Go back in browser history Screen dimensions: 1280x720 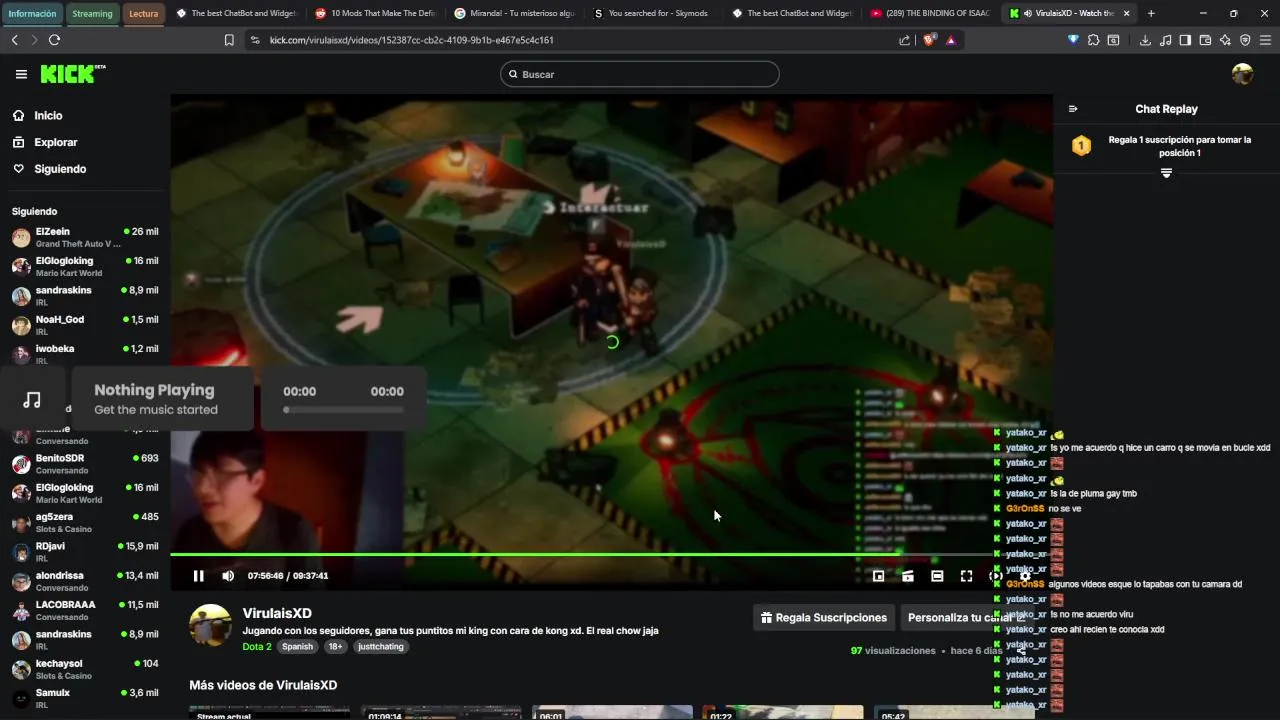pos(14,40)
